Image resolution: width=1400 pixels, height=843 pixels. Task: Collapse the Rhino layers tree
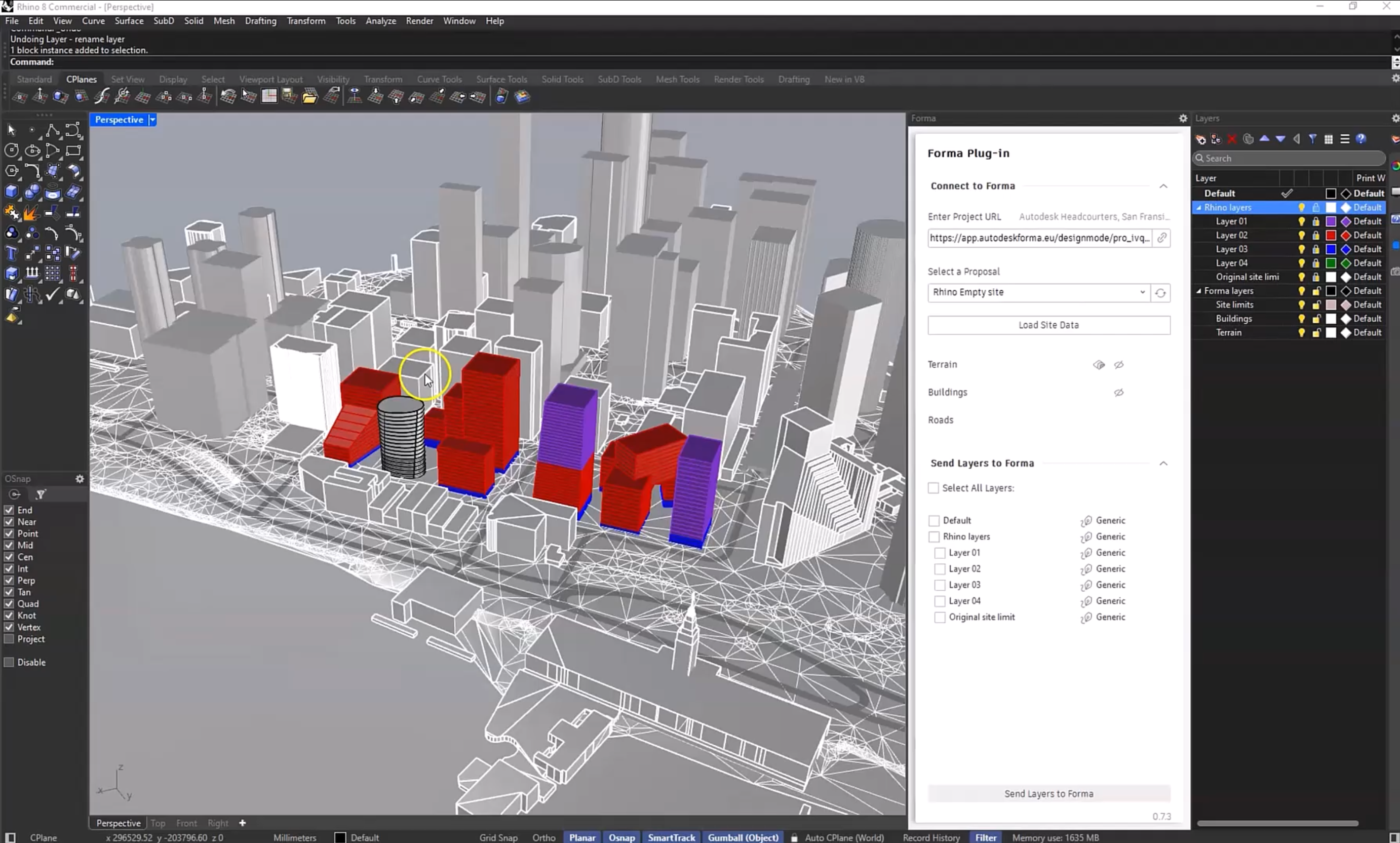coord(1198,207)
